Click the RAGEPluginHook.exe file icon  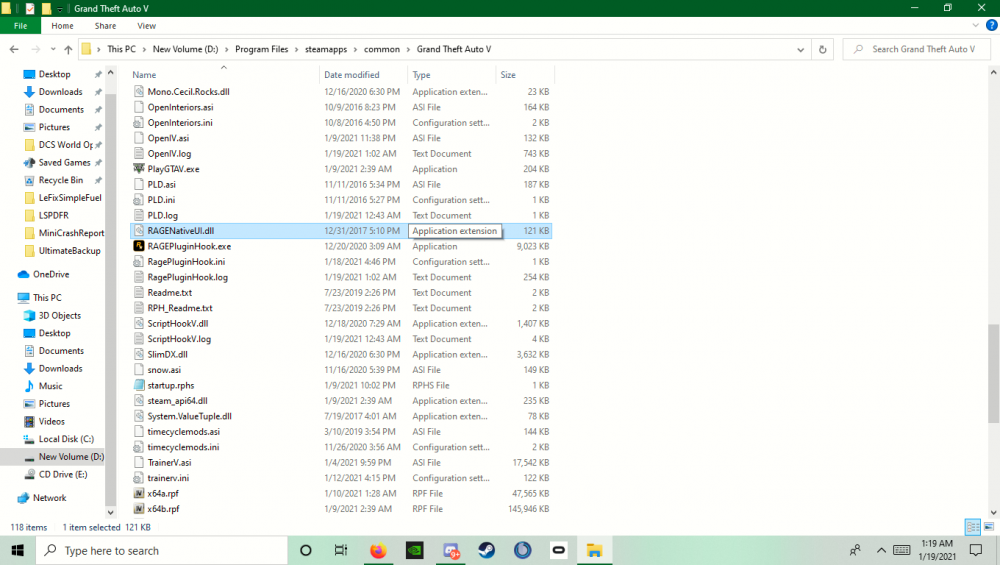[139, 246]
